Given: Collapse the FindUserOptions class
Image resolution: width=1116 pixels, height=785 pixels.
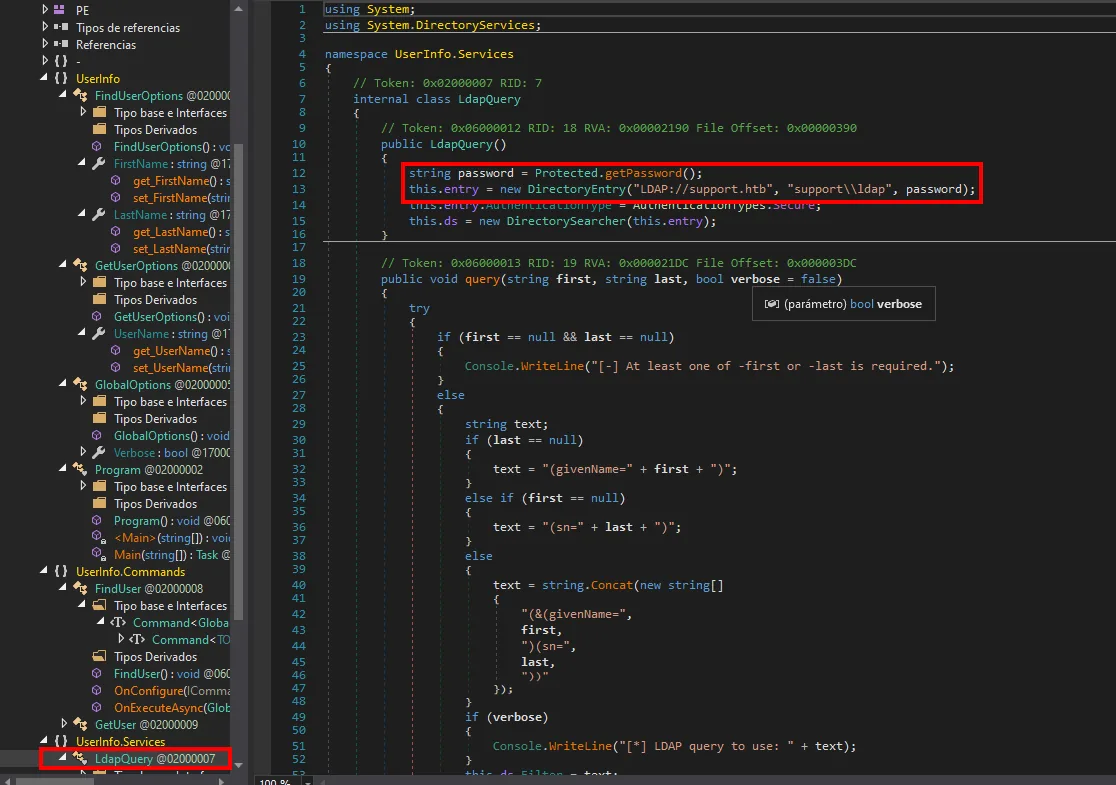Looking at the screenshot, I should (63, 95).
